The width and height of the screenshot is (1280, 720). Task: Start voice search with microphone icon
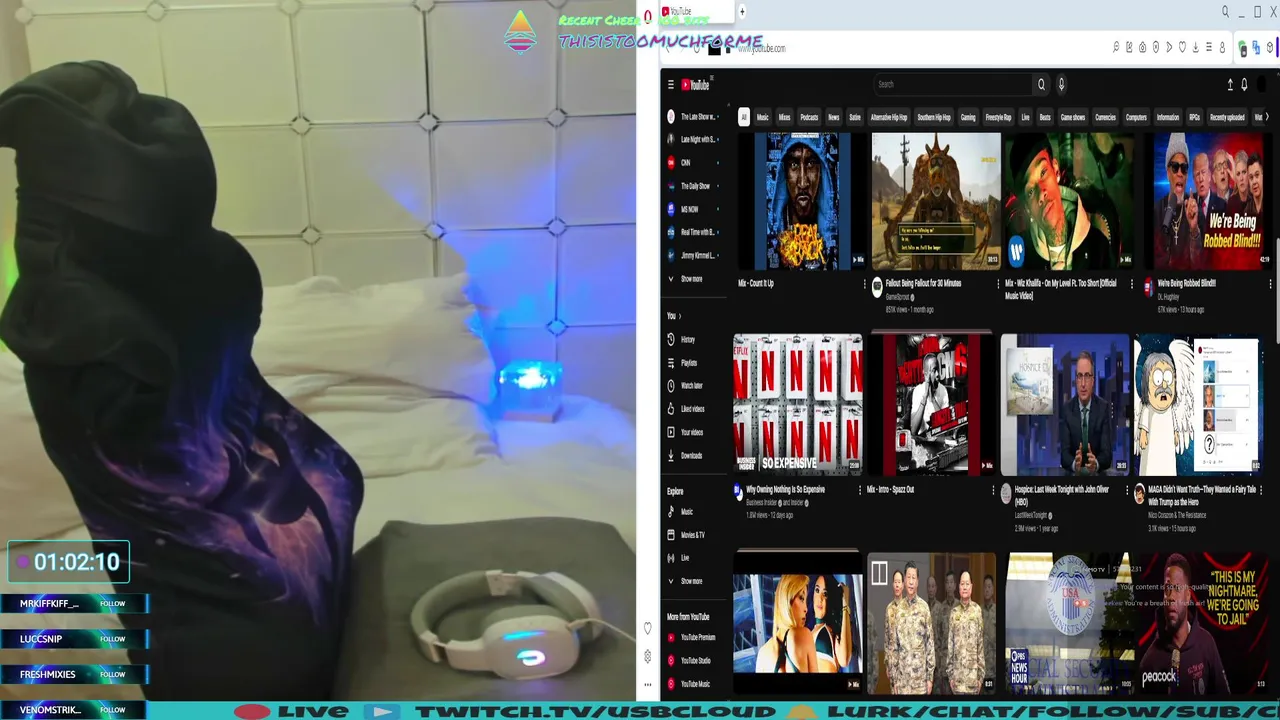pyautogui.click(x=1061, y=84)
